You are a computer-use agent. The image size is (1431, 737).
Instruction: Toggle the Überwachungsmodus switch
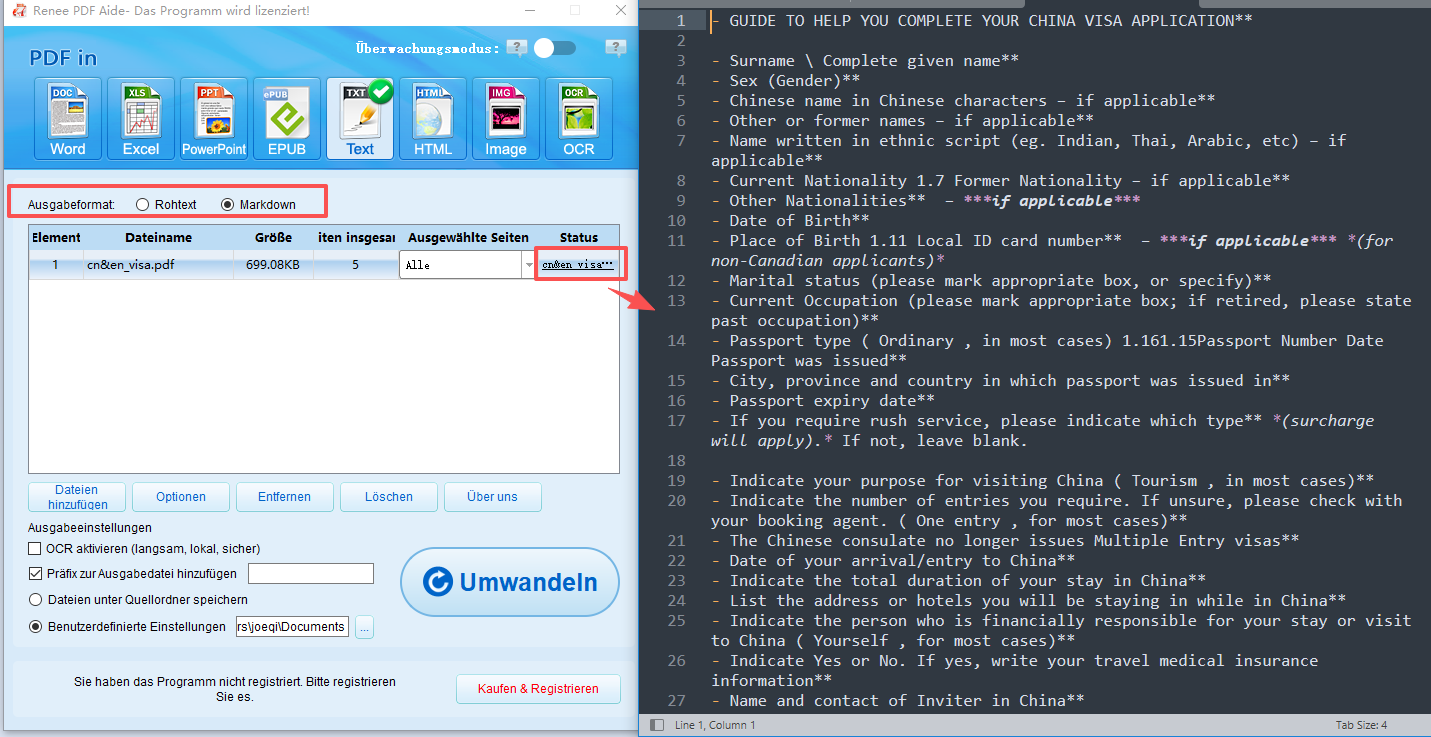555,47
